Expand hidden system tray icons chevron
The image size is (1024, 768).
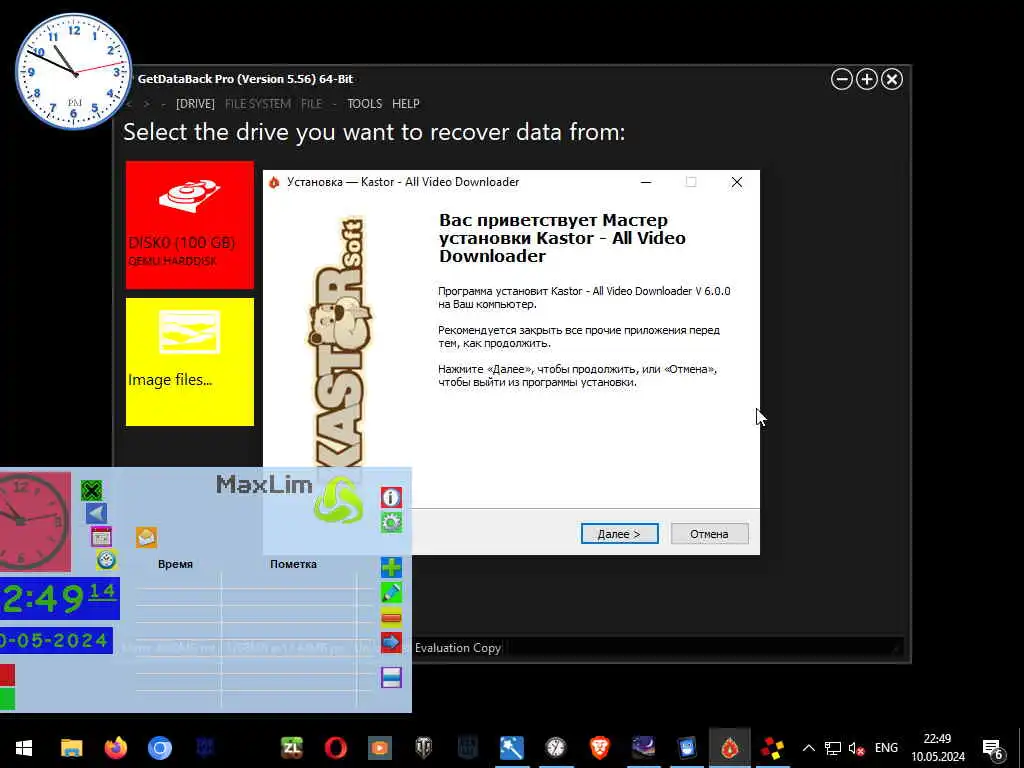tap(808, 748)
